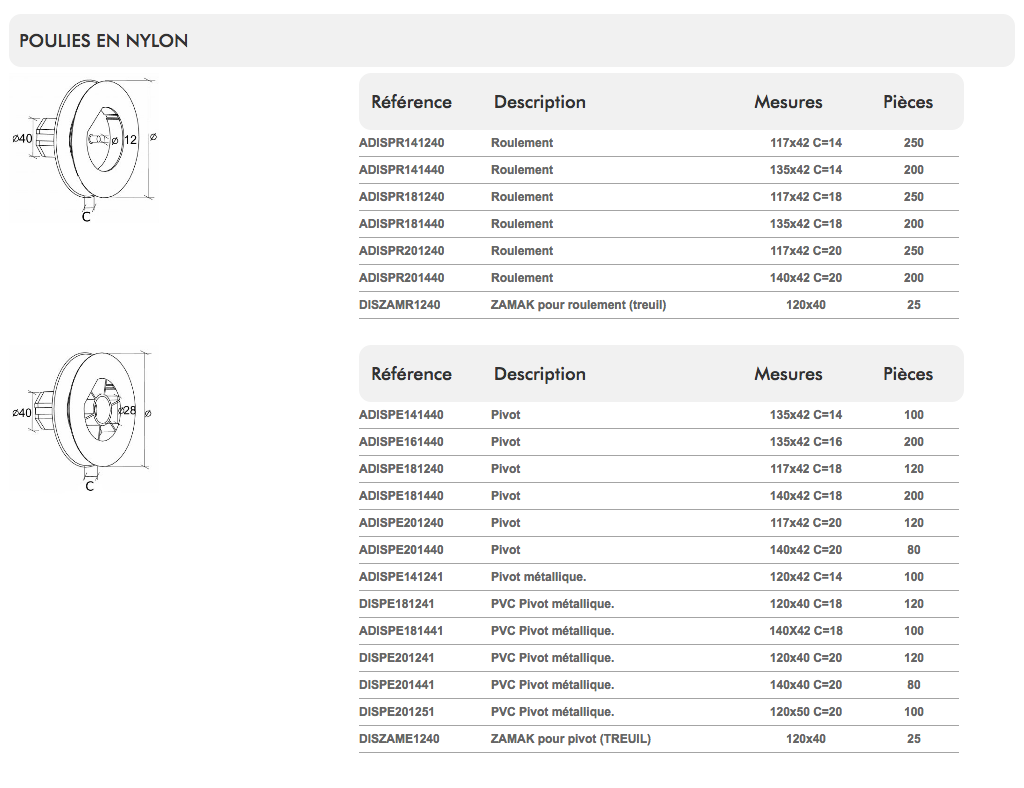Click the POULIES EN NYLON heading
1024x788 pixels.
pyautogui.click(x=104, y=40)
